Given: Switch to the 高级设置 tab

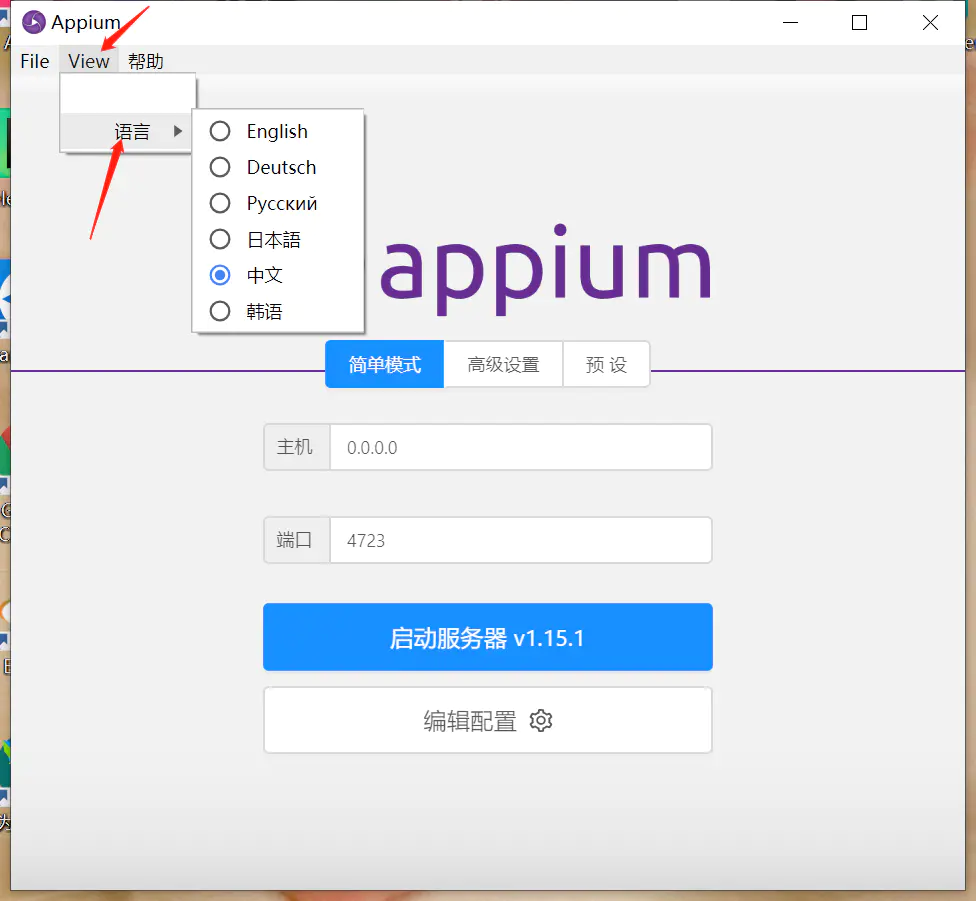Looking at the screenshot, I should click(x=504, y=364).
